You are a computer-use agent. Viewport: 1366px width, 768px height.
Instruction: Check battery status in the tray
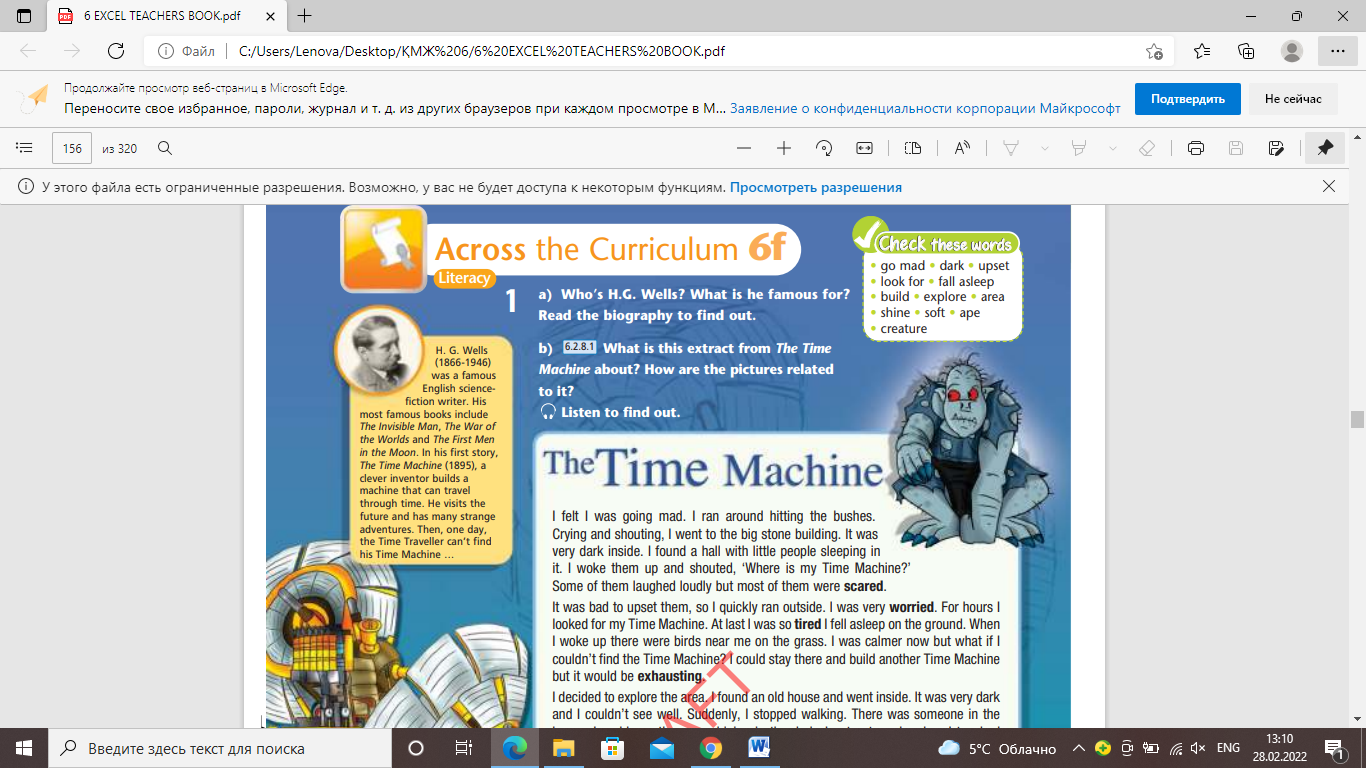1151,748
